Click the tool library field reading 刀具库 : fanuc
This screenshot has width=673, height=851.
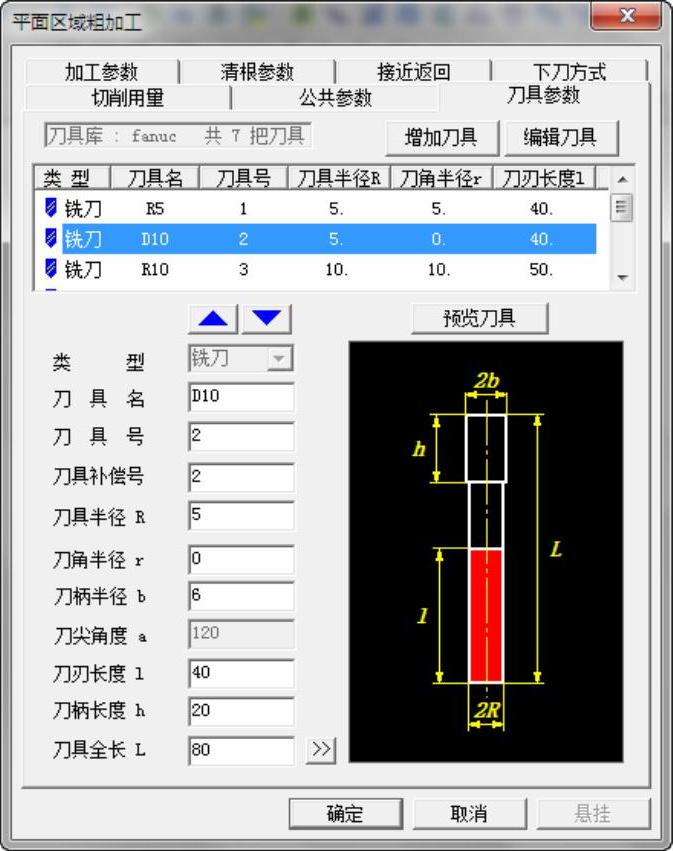(178, 135)
